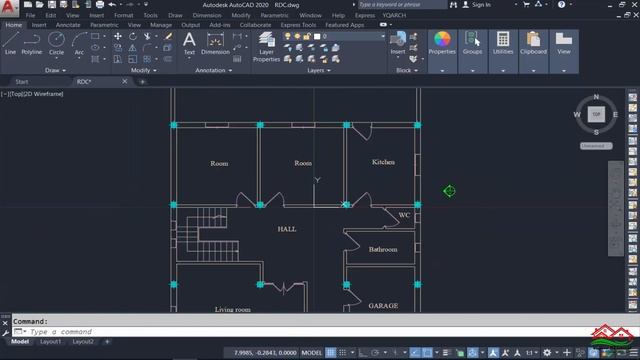Open the Express Tools ribbon tab
Viewport: 640px width, 360px height.
[x=298, y=25]
